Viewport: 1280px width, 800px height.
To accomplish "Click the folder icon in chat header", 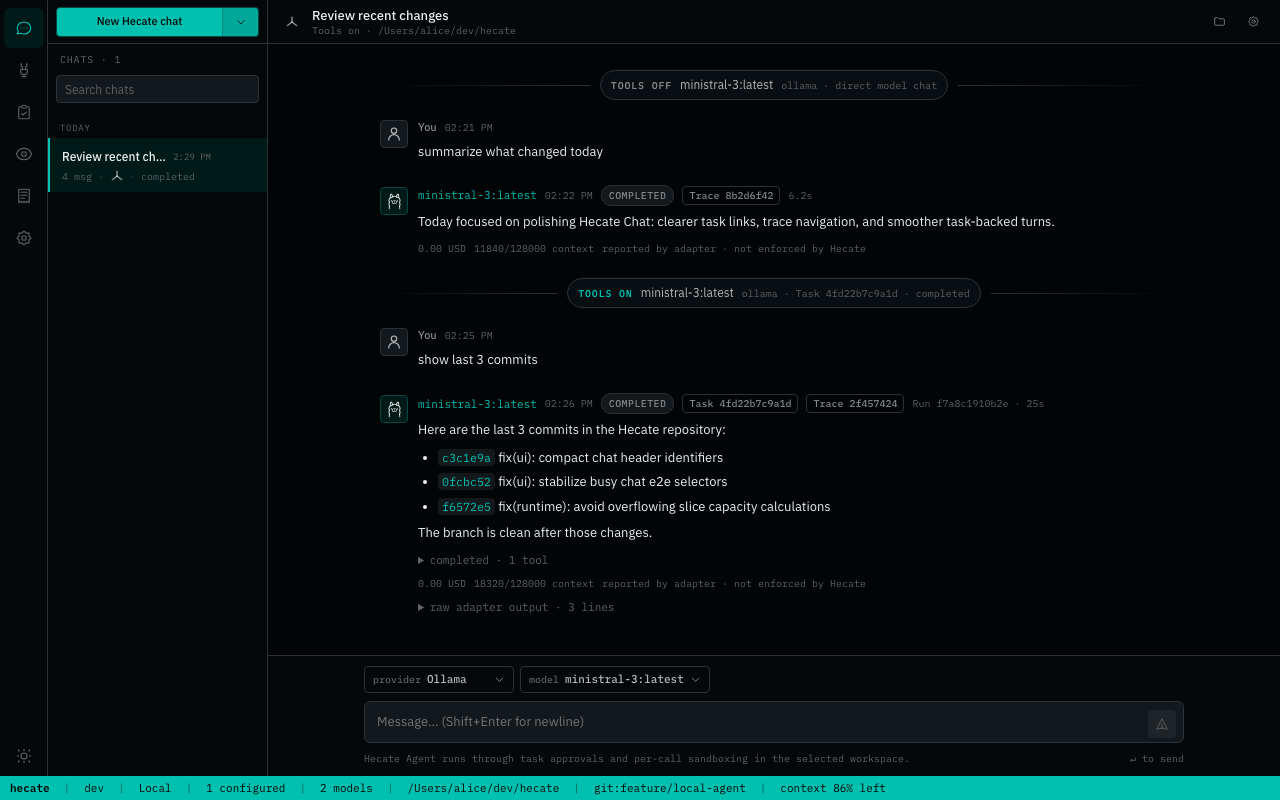I will tap(1219, 21).
